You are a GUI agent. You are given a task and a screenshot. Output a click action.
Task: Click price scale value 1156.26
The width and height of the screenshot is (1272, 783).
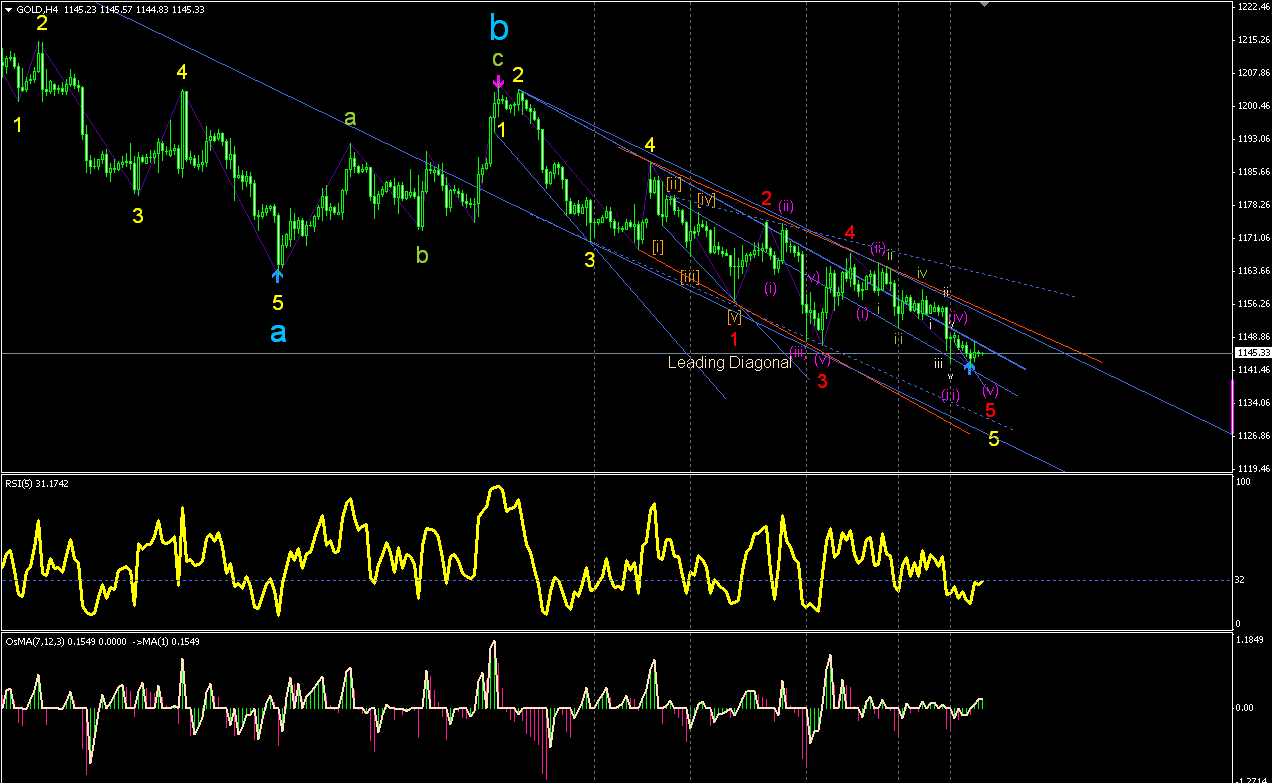coord(1253,303)
